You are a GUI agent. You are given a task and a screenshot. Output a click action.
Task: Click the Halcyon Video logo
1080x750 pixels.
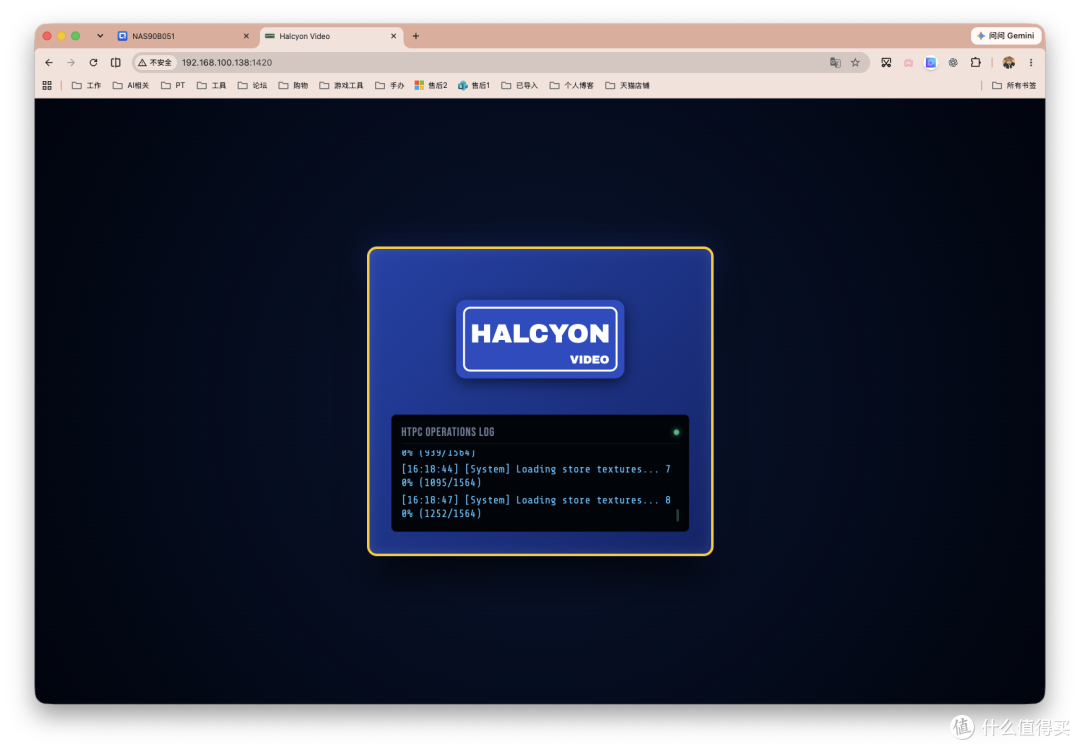pyautogui.click(x=540, y=339)
